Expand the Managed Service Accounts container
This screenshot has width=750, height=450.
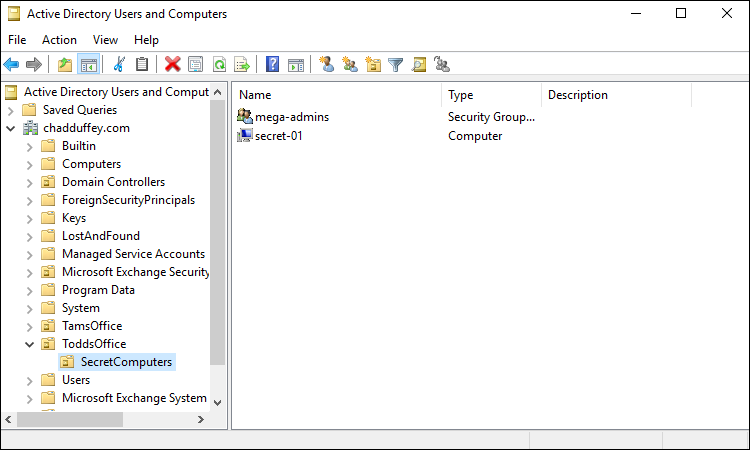point(30,254)
